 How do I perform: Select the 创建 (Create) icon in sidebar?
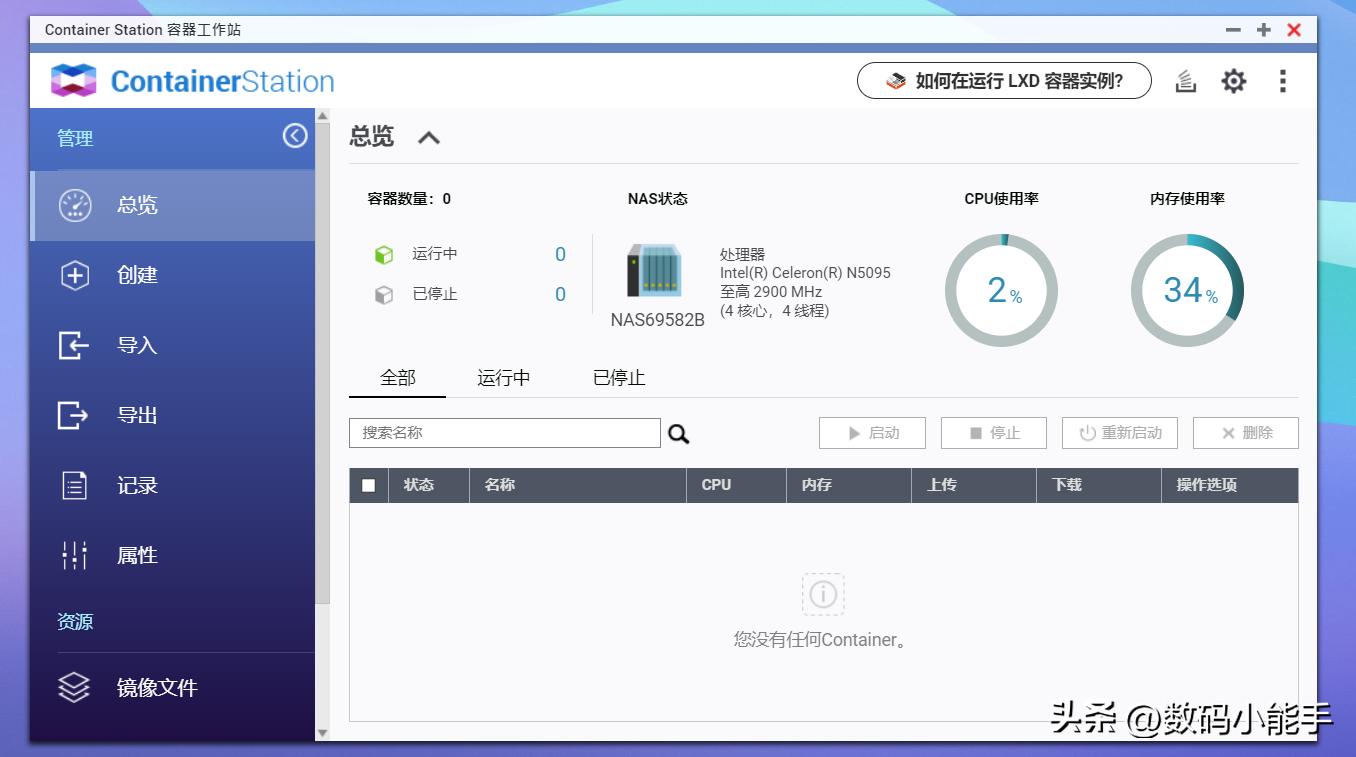point(74,275)
